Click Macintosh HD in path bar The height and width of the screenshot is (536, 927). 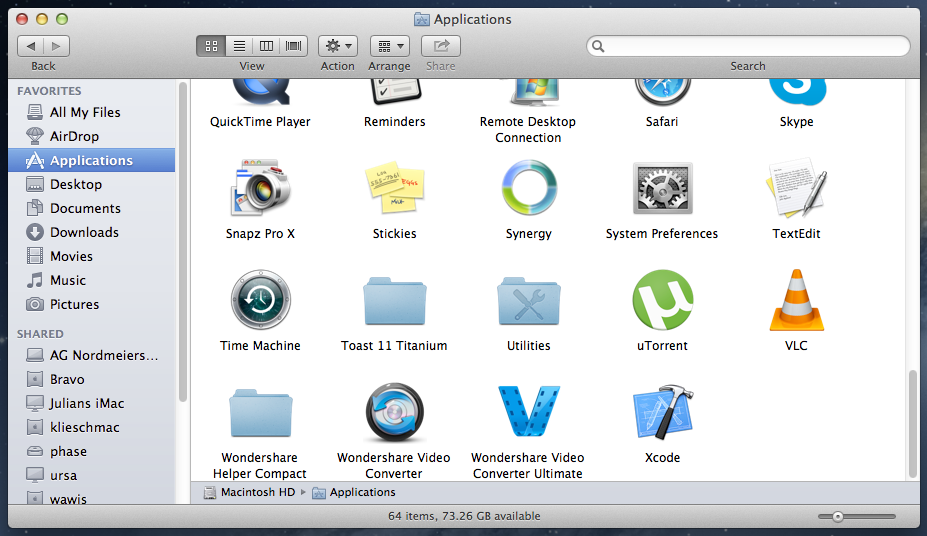coord(257,492)
